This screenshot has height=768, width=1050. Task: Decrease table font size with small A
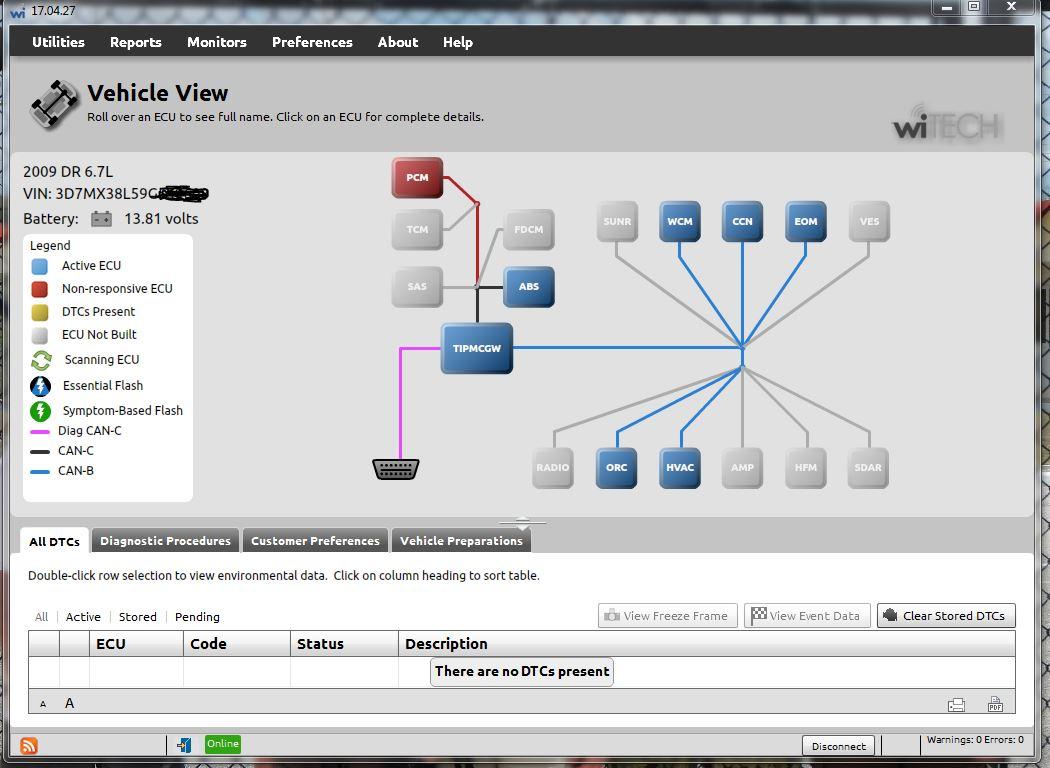[43, 704]
